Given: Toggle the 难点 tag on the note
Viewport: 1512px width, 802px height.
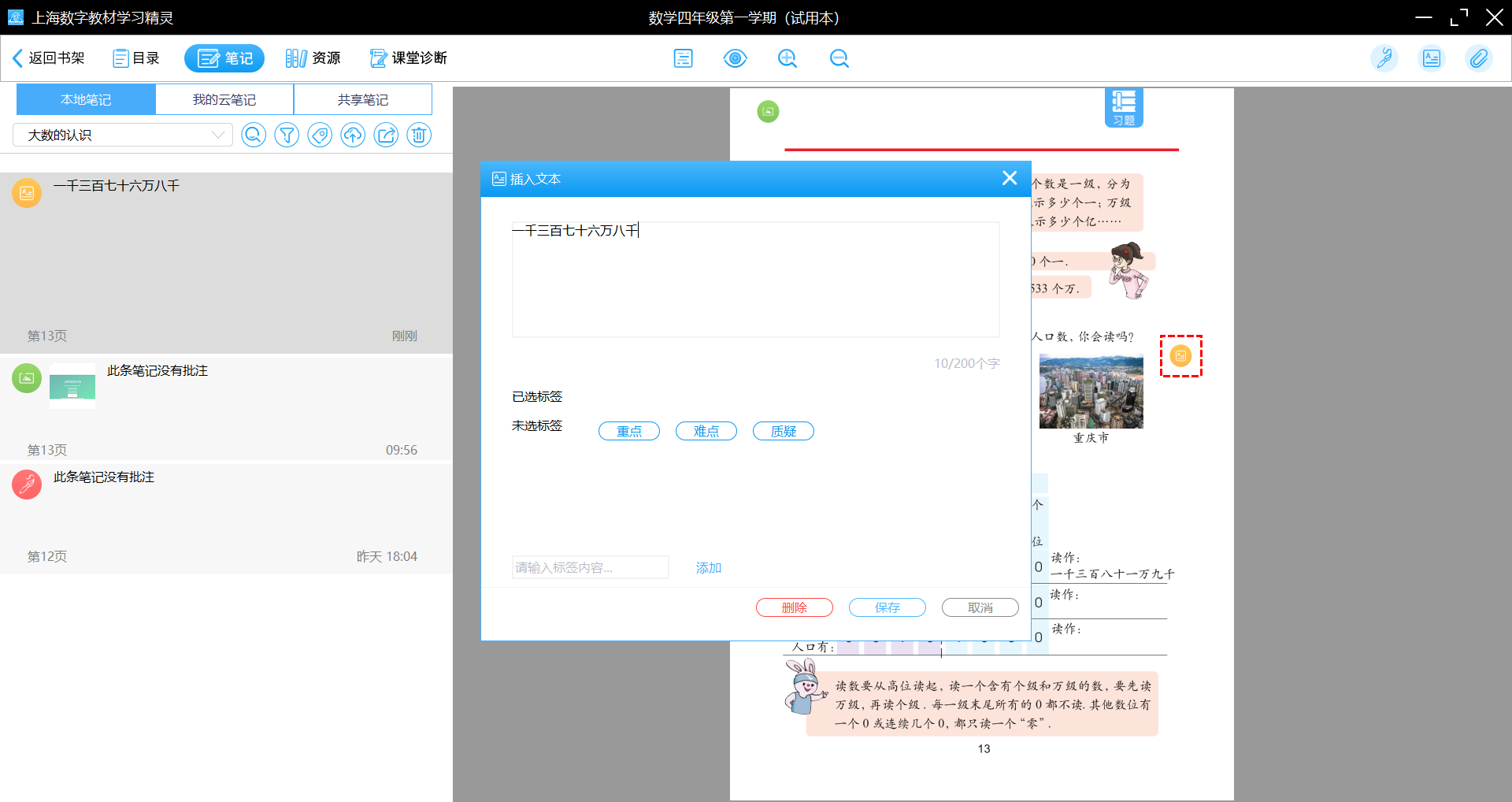Looking at the screenshot, I should (706, 431).
